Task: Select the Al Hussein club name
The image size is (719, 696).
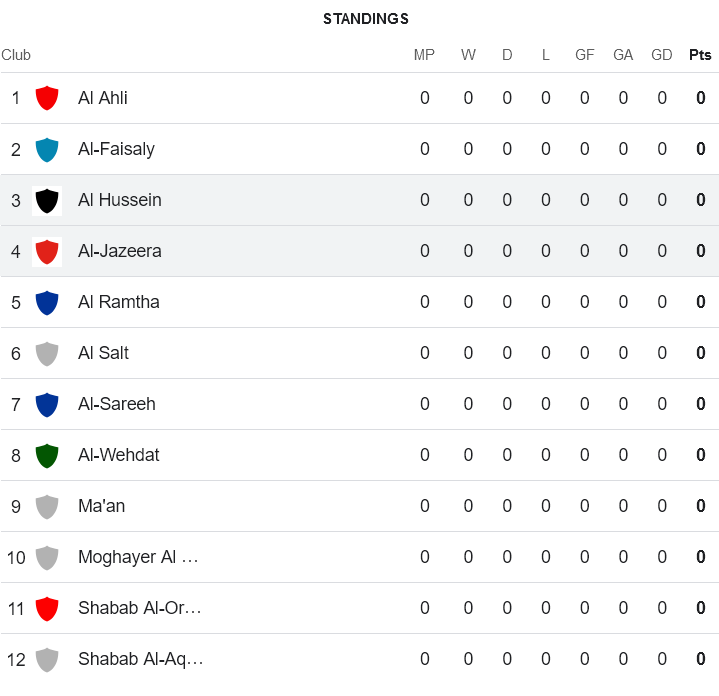Action: click(x=119, y=200)
